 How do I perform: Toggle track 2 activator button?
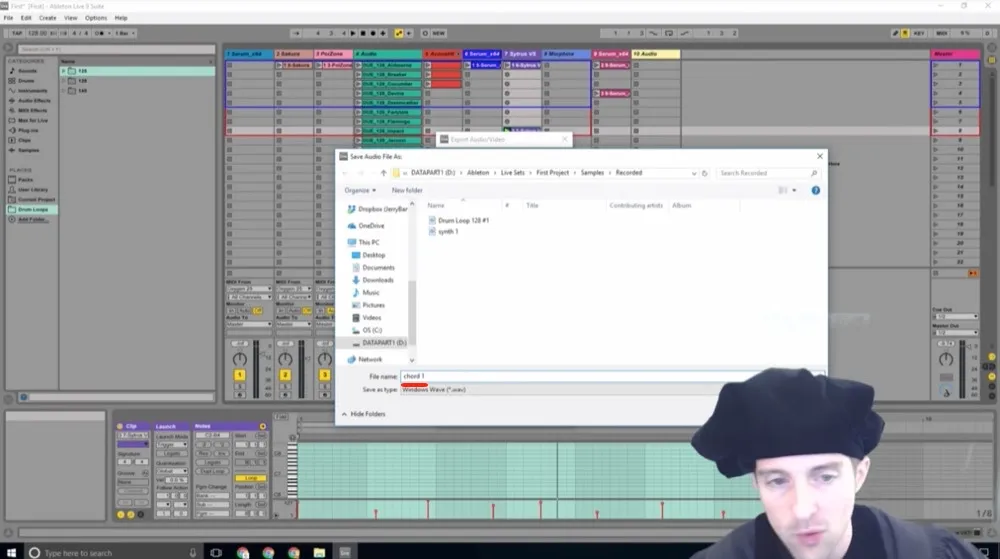point(285,375)
